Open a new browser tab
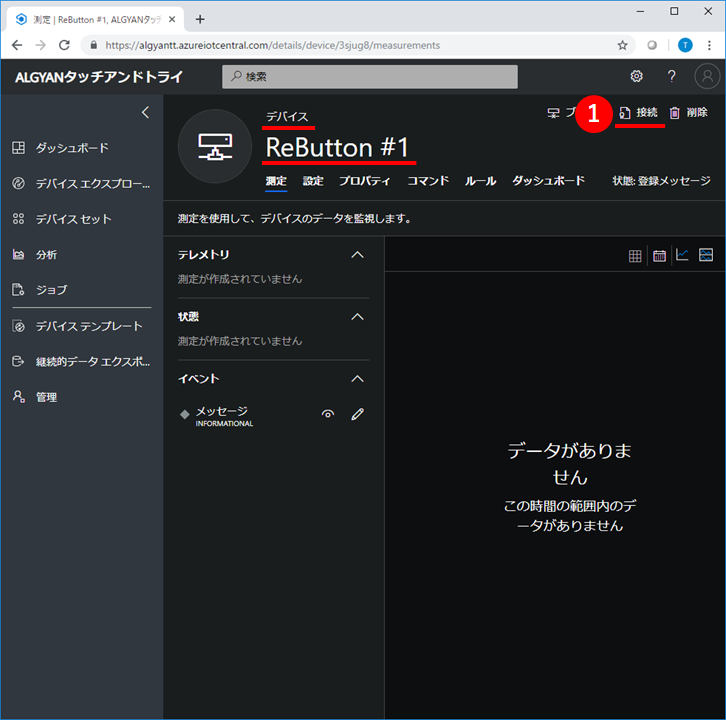This screenshot has width=726, height=720. (x=200, y=19)
